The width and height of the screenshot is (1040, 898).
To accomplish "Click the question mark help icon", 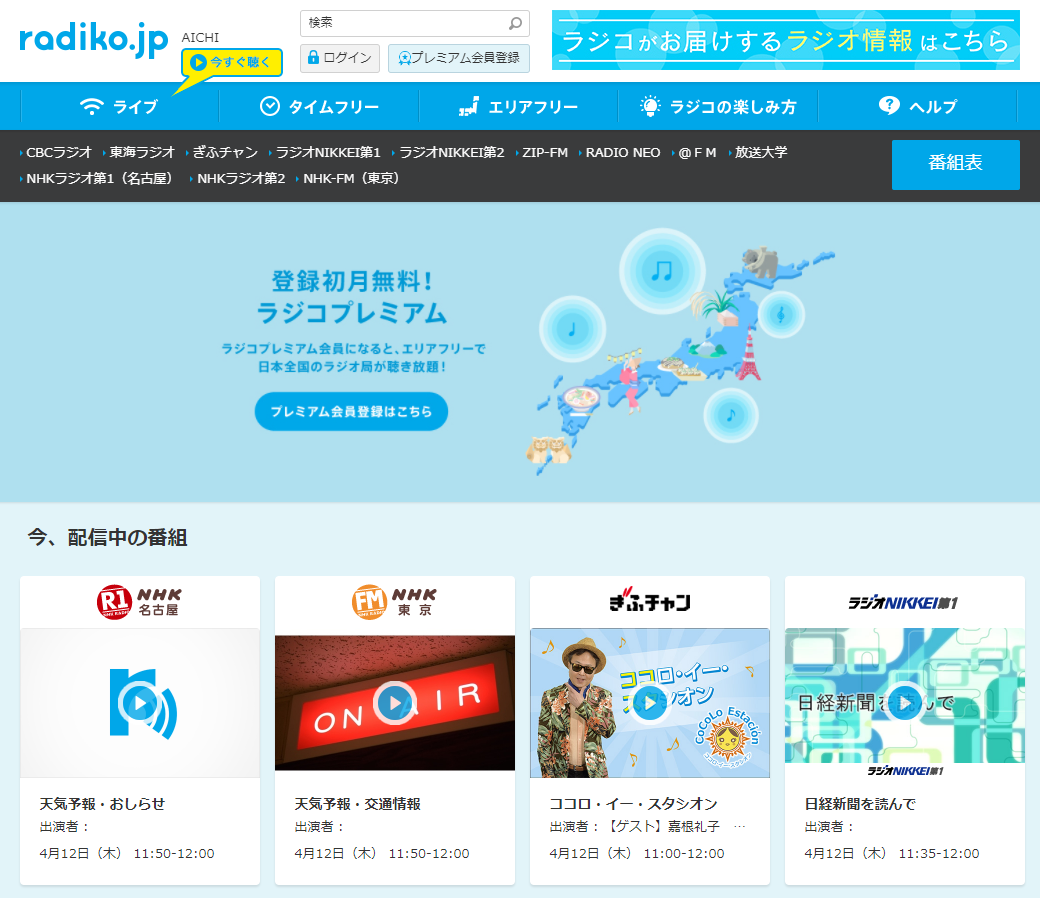I will coord(889,105).
